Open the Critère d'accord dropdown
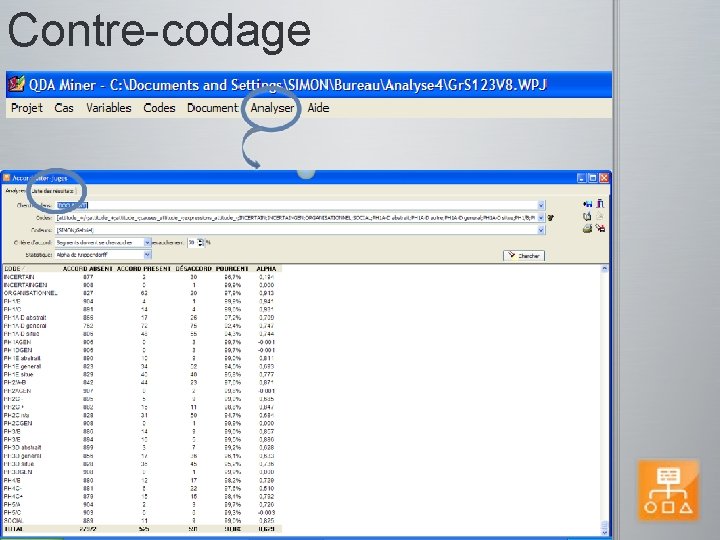 click(x=147, y=242)
